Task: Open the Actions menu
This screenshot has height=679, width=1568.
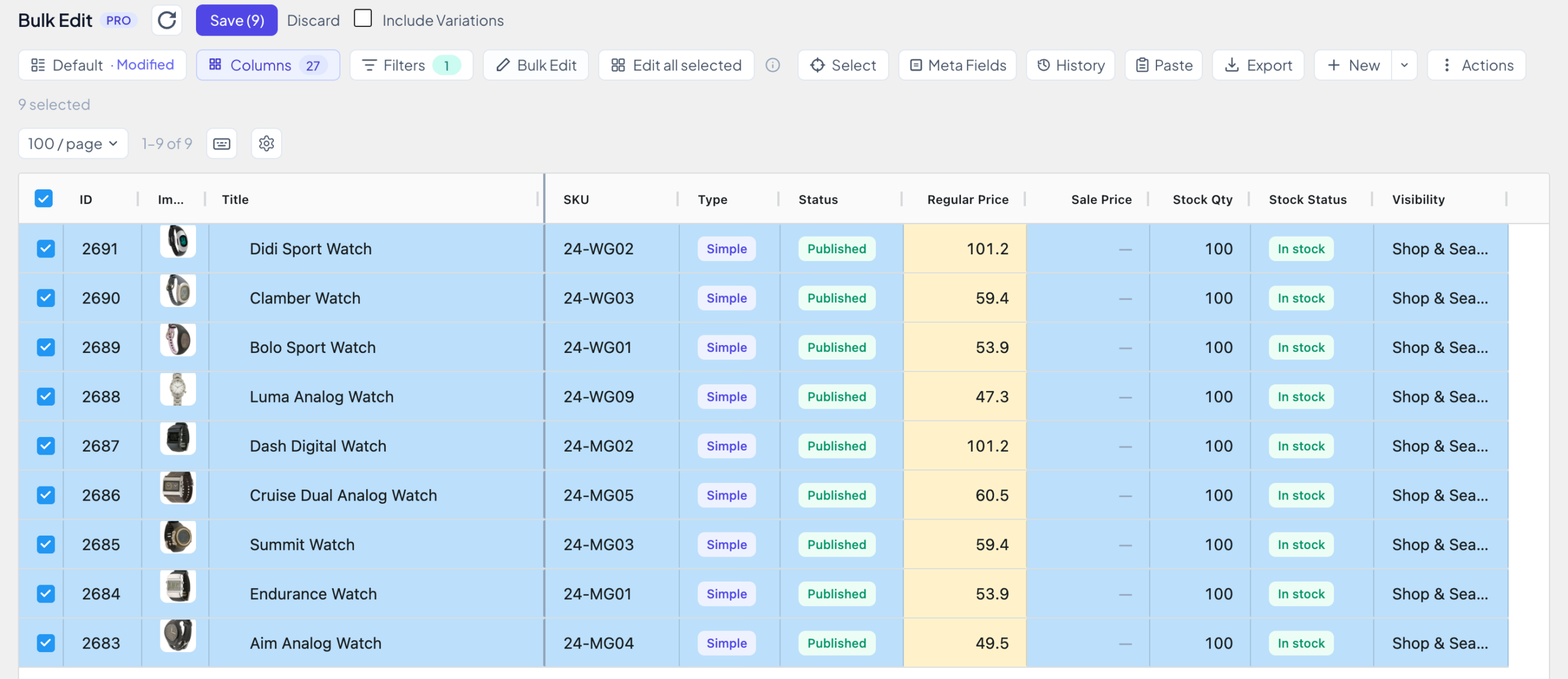Action: click(x=1476, y=65)
